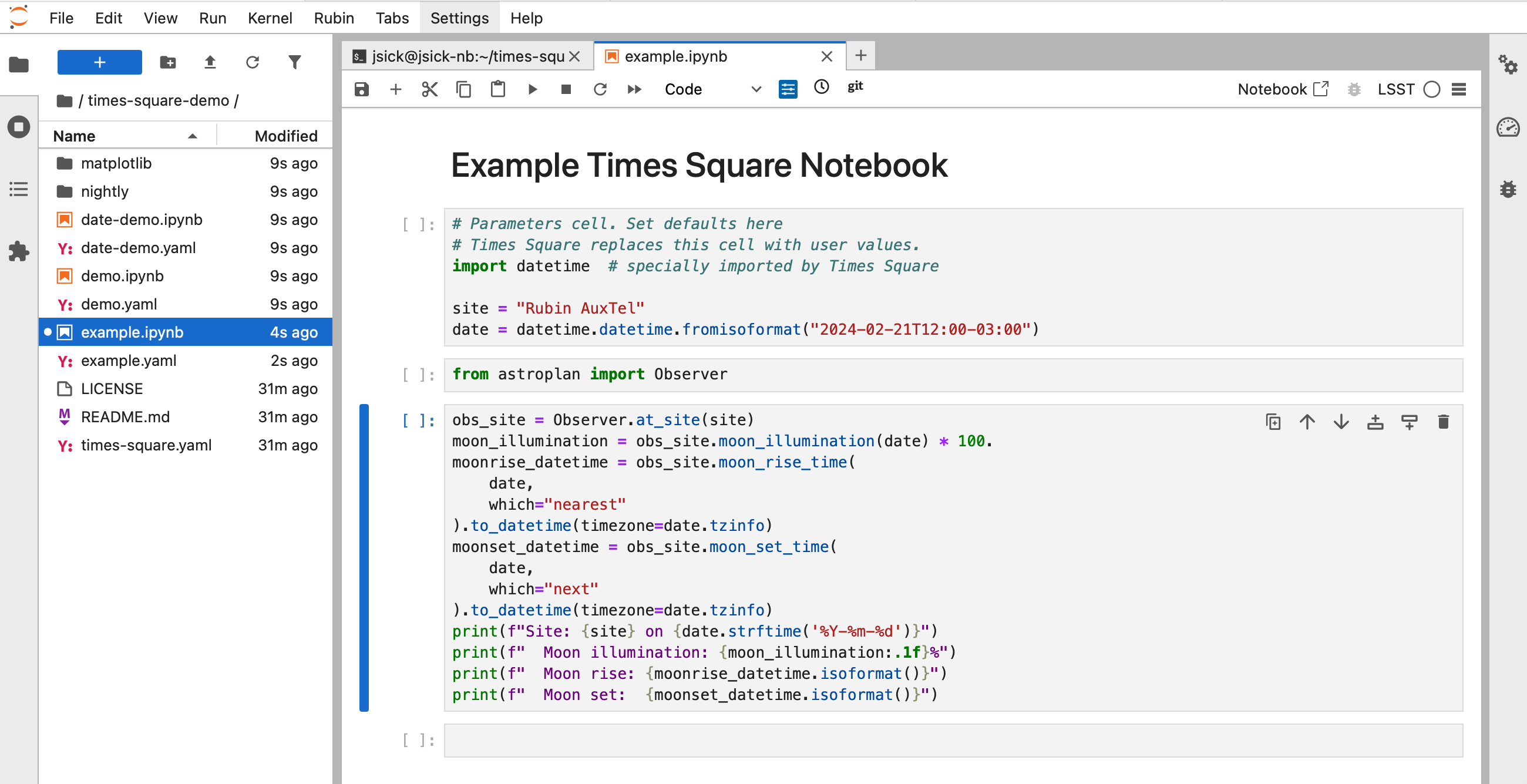Click times-square-demo breadcrumb link
The height and width of the screenshot is (784, 1527).
[x=158, y=100]
